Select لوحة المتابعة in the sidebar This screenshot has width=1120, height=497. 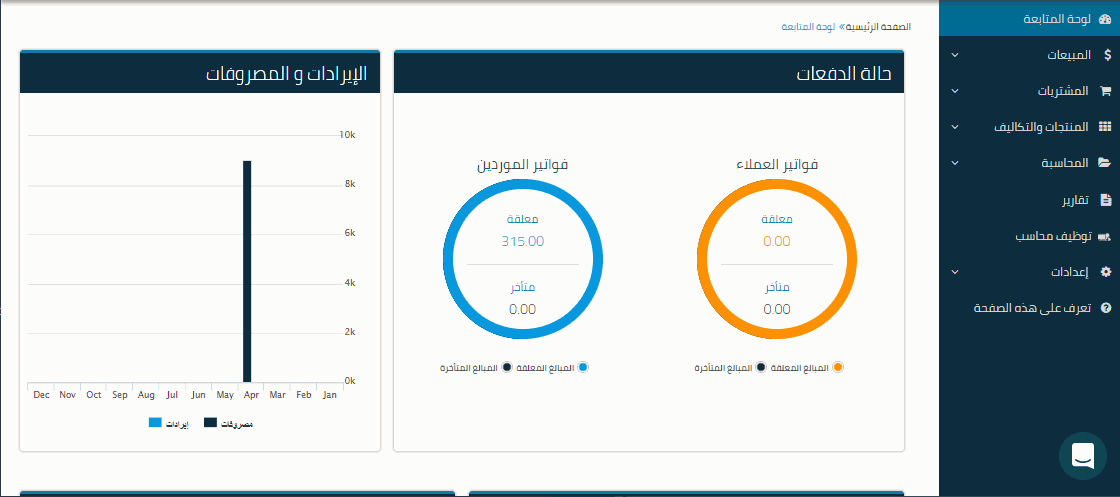click(x=1062, y=19)
